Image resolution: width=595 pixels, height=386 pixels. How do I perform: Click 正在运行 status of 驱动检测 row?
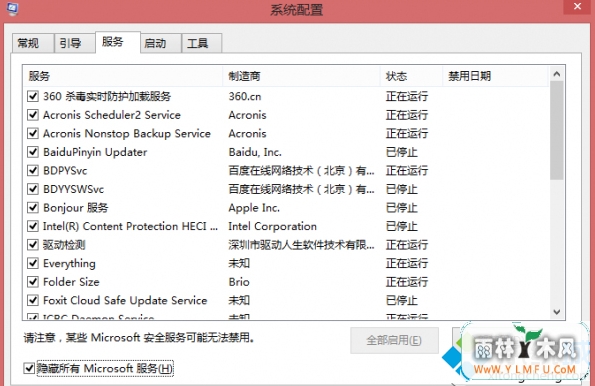[x=407, y=245]
